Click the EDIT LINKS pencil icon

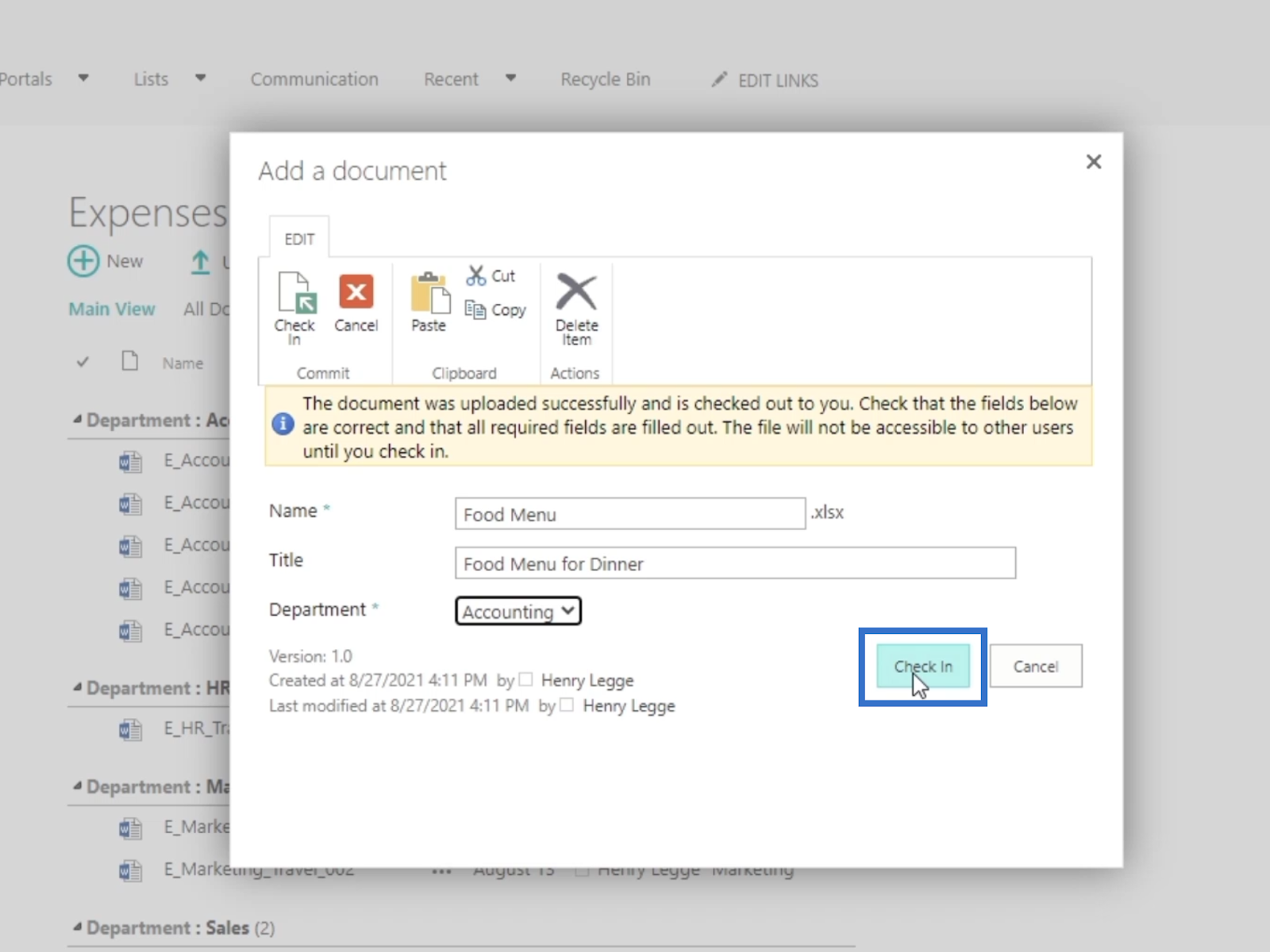pyautogui.click(x=719, y=79)
